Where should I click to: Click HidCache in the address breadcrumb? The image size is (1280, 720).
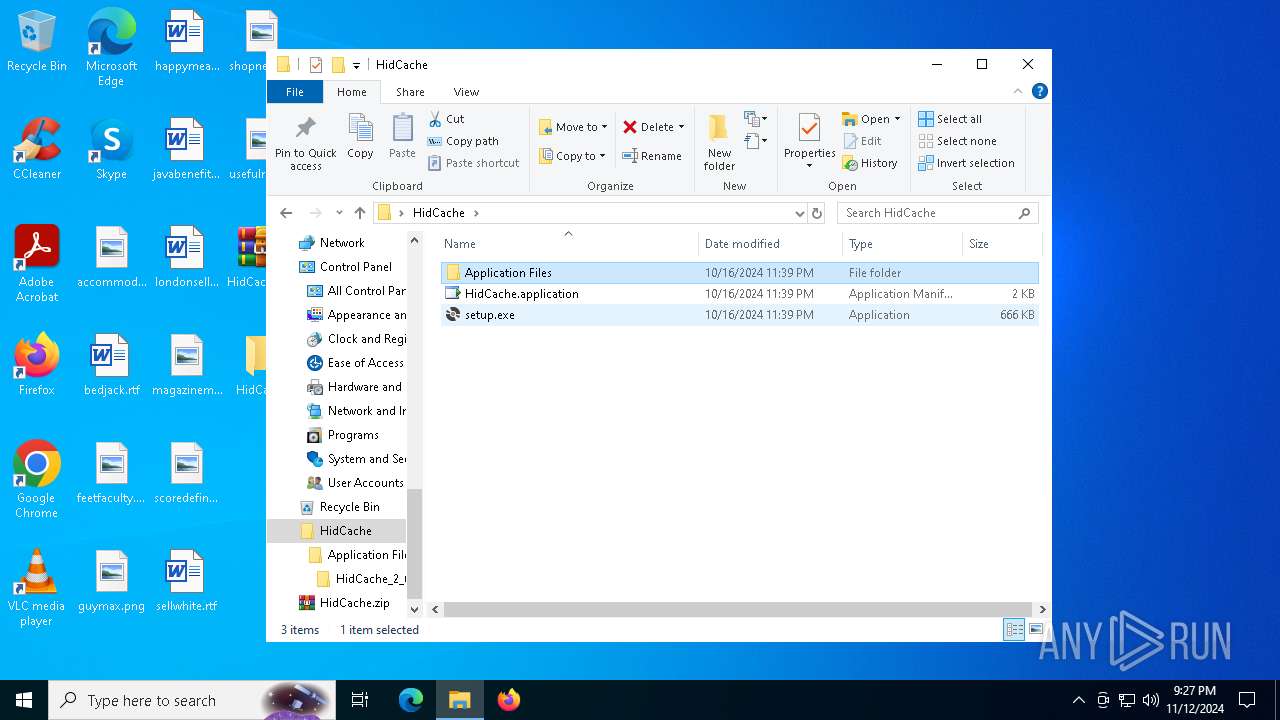pos(439,213)
